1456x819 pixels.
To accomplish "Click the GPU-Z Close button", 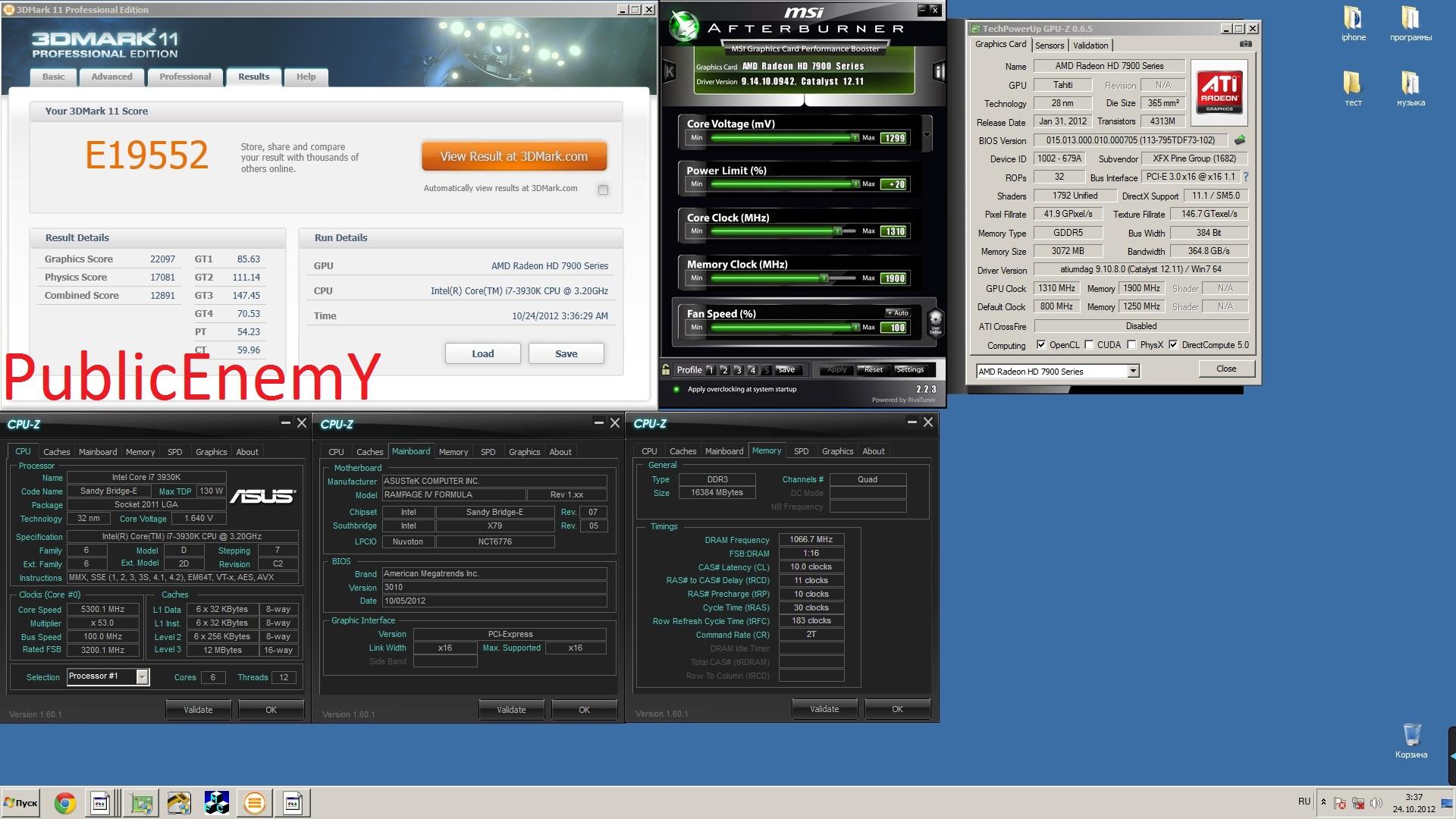I will pos(1226,369).
